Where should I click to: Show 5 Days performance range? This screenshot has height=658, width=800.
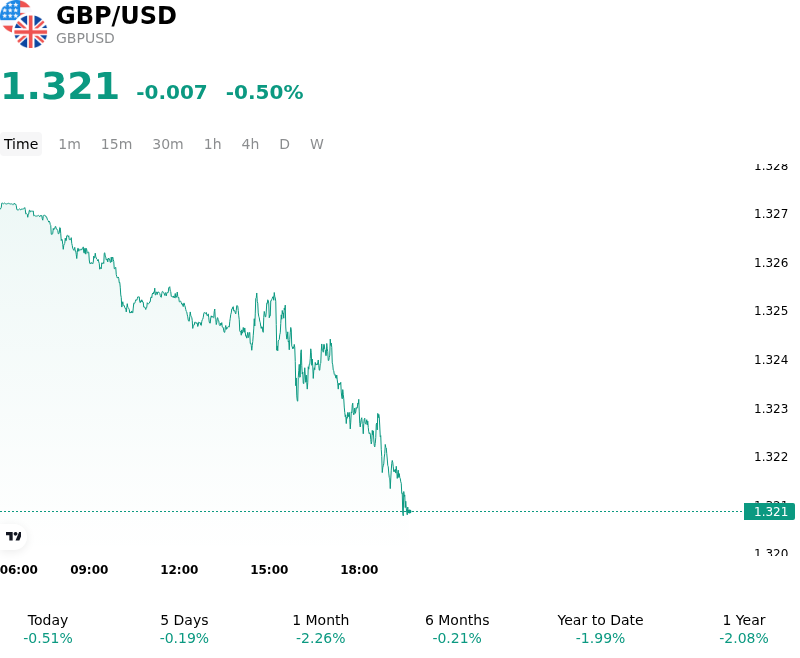184,628
